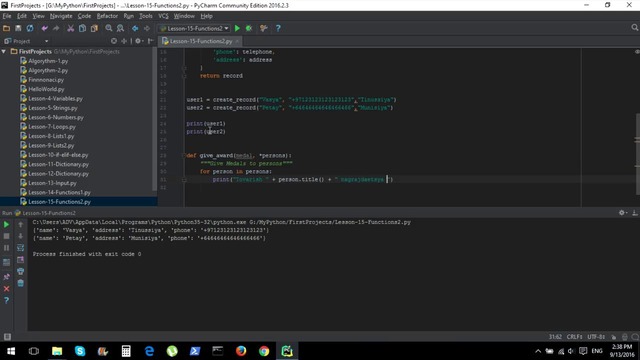Click the Undo toolbar arrow
The width and height of the screenshot is (640, 360).
point(44,28)
